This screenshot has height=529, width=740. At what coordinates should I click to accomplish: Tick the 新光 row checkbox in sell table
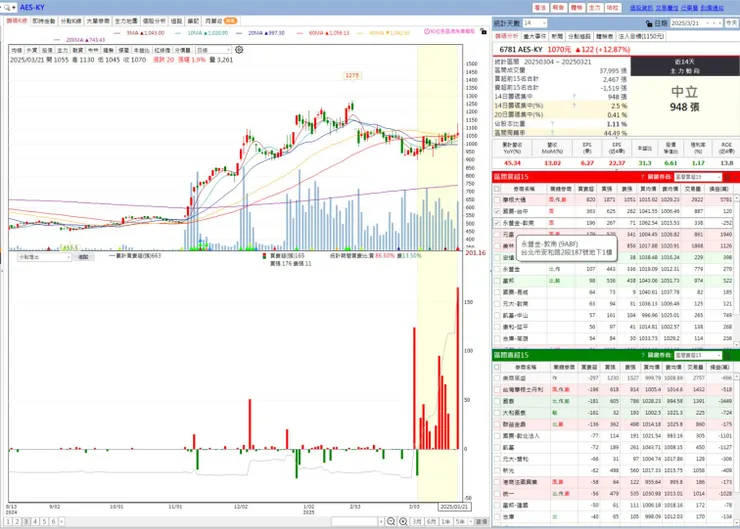pos(497,470)
